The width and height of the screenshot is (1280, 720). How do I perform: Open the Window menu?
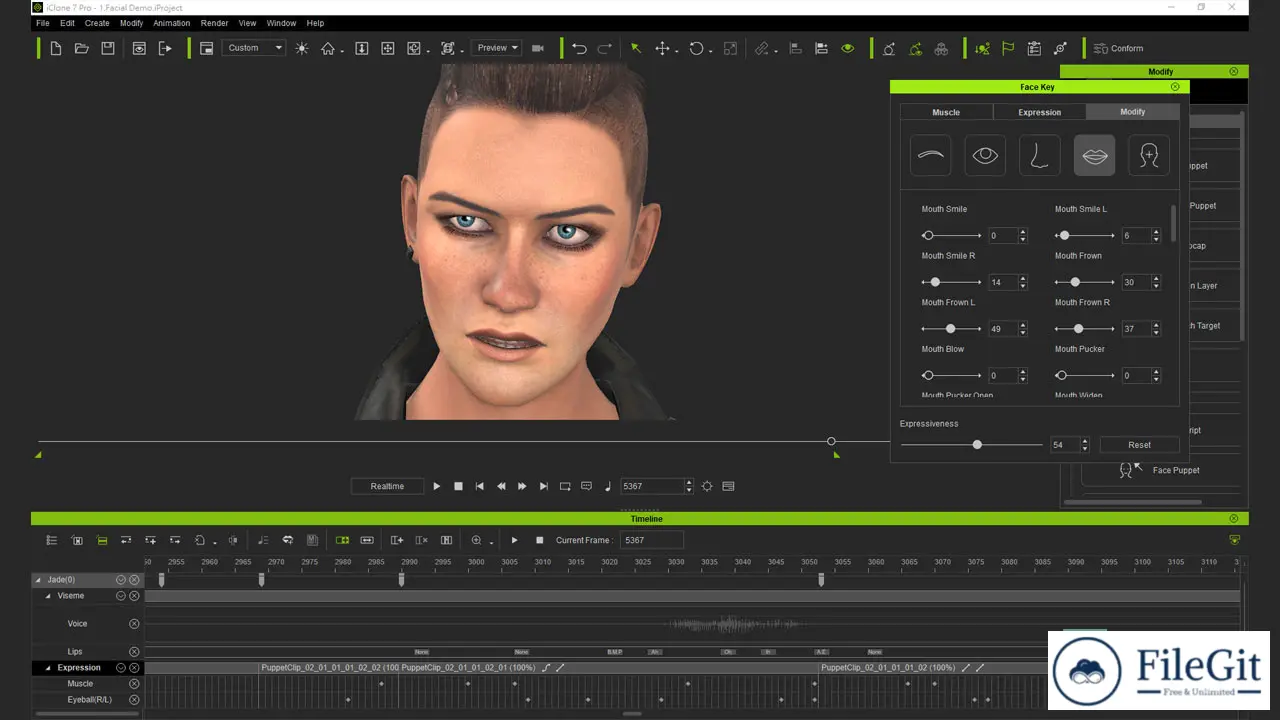tap(281, 23)
